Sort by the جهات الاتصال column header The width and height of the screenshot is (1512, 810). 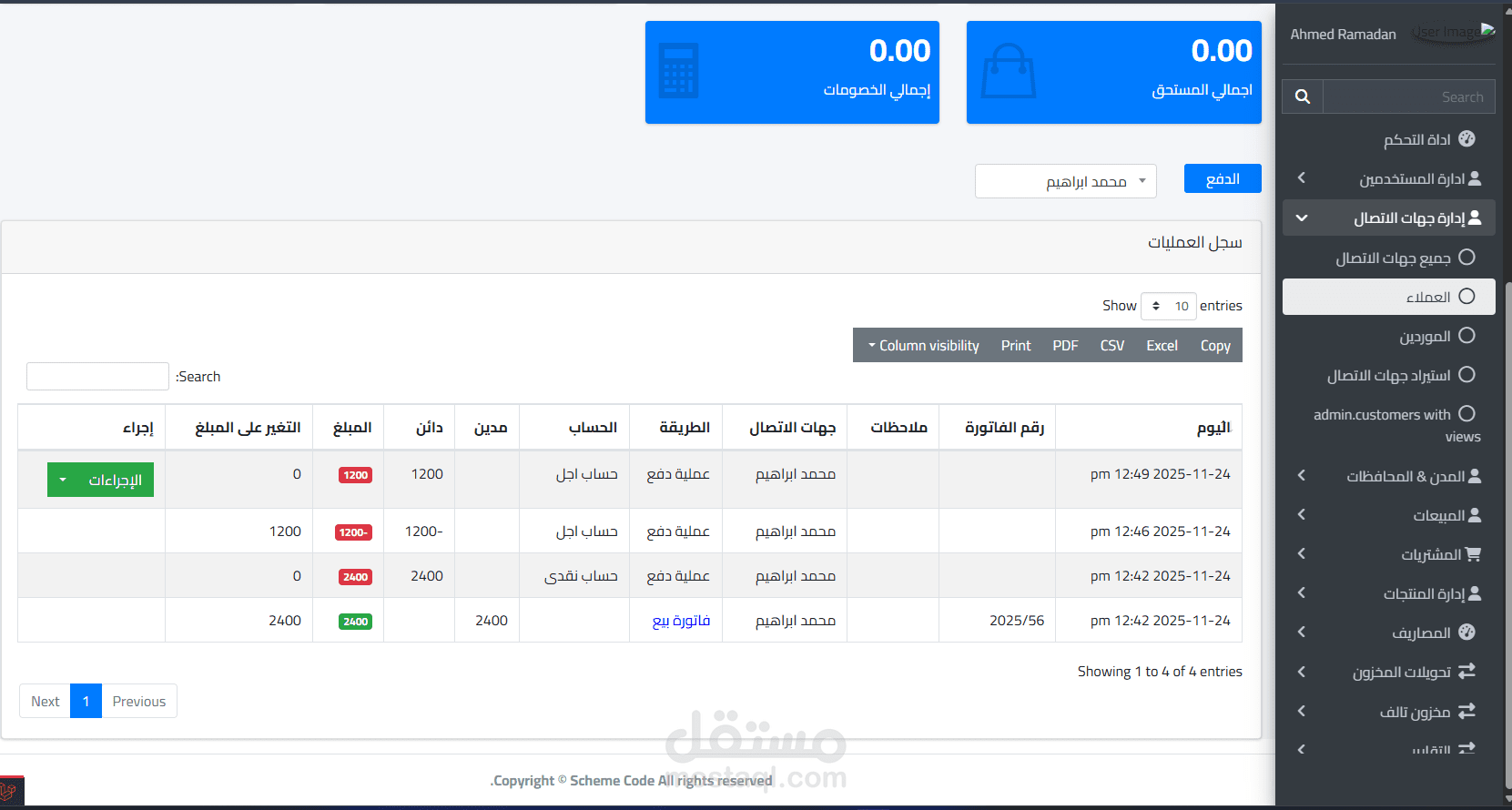(x=785, y=427)
